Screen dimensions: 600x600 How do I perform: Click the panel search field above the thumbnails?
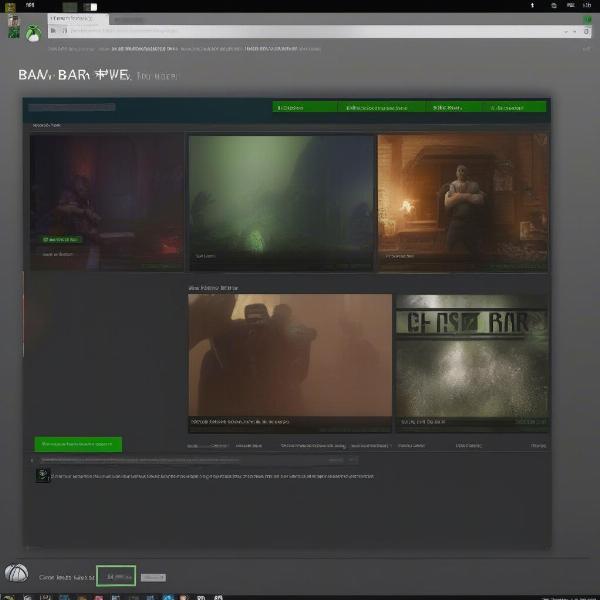(72, 107)
